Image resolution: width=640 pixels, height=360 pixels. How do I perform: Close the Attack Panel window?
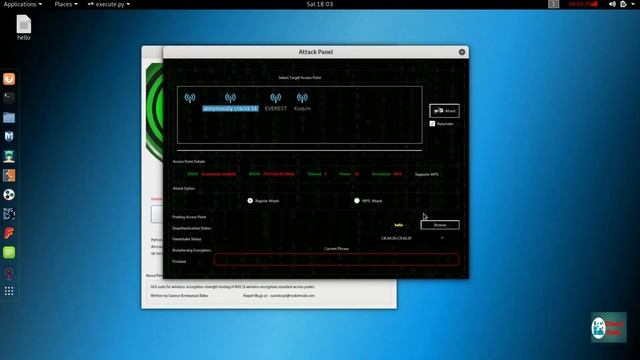[462, 52]
